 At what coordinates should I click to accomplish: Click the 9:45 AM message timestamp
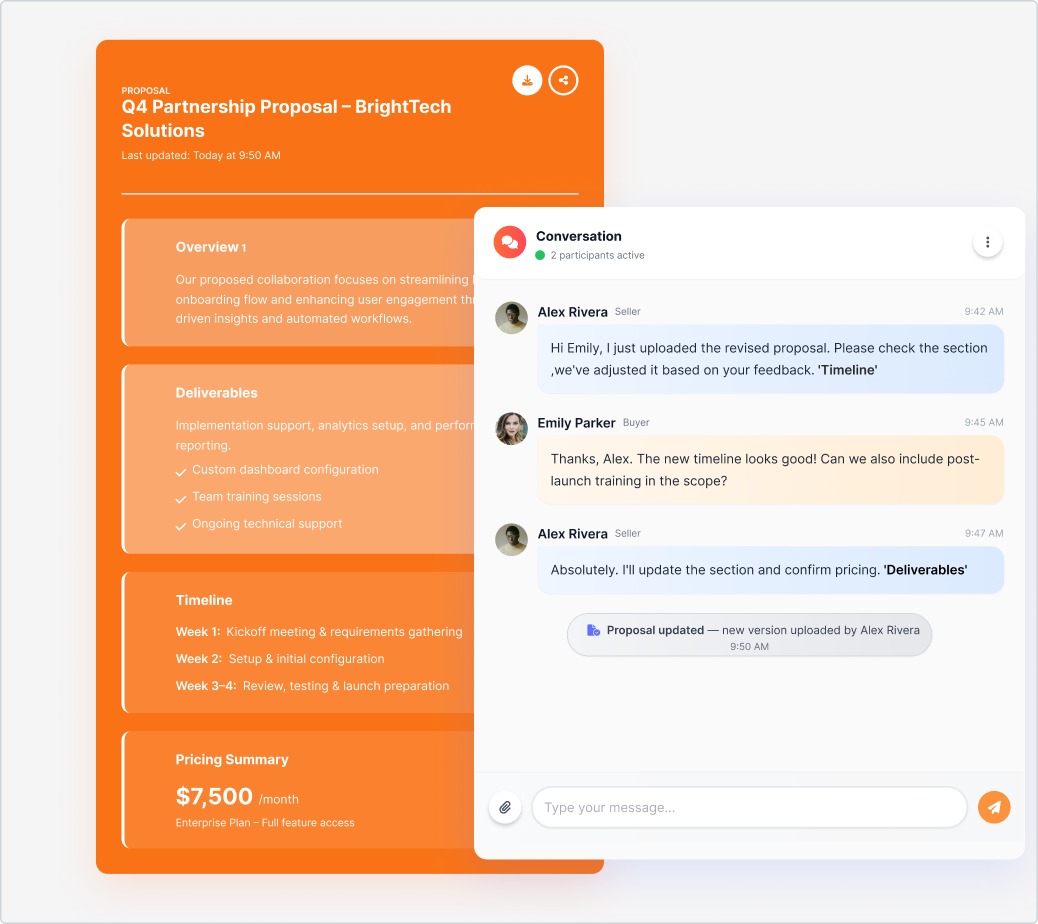click(984, 422)
